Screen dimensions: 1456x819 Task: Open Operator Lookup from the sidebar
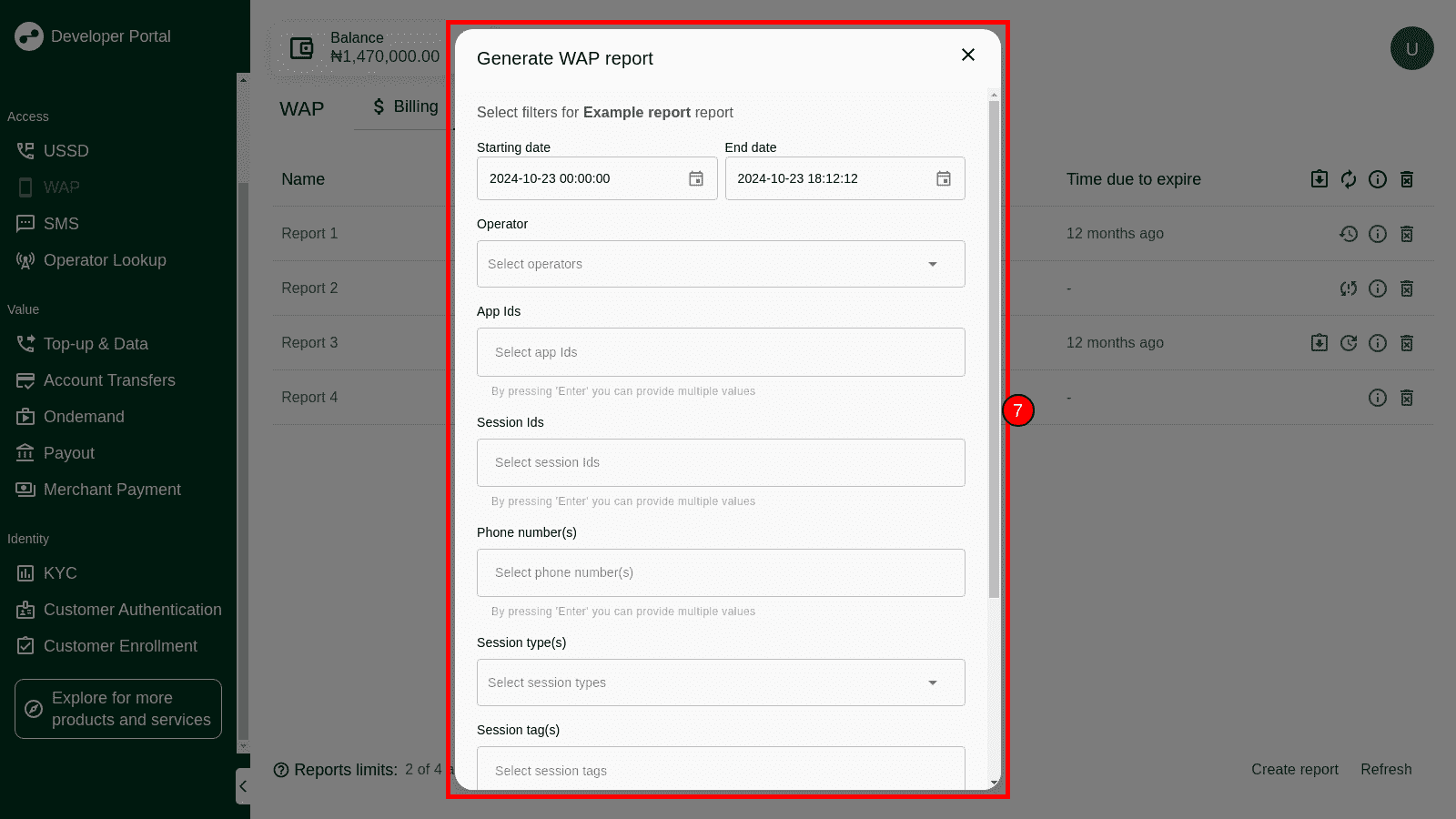(105, 260)
